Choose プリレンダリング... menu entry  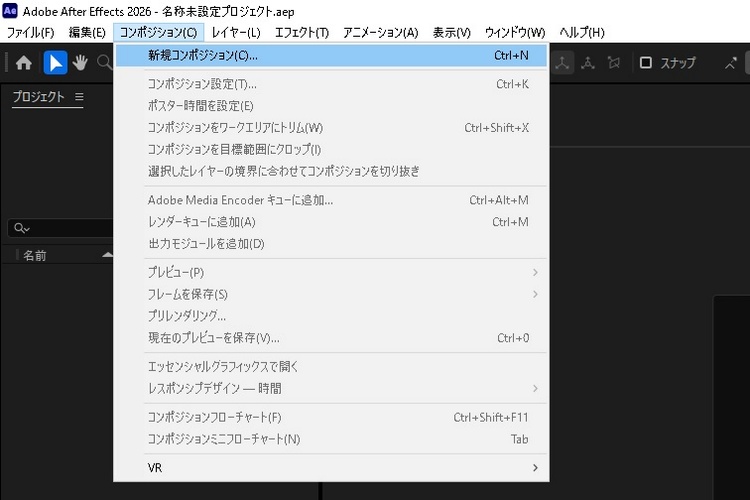[x=331, y=316]
